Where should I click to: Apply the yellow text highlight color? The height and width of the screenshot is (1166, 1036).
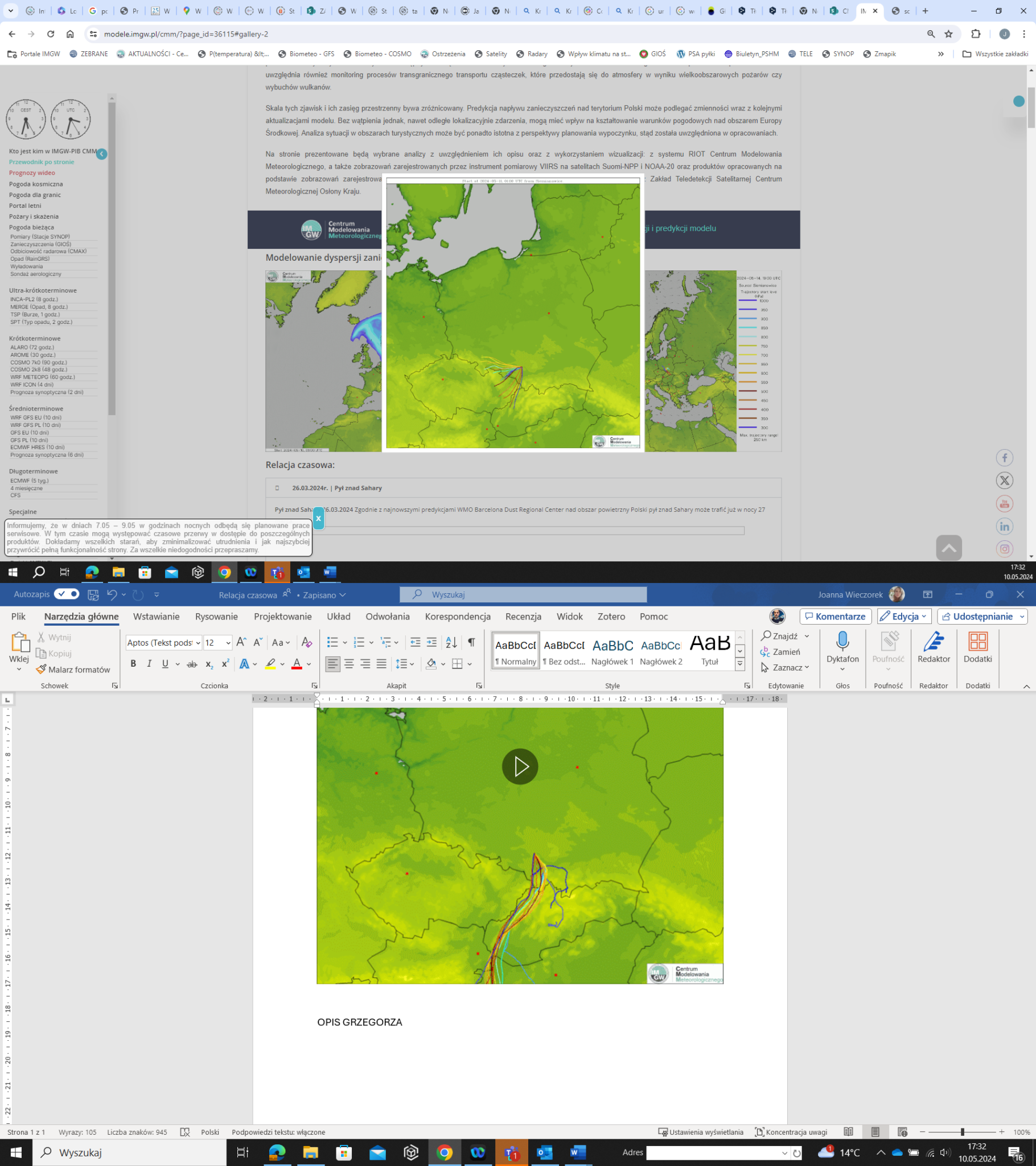click(x=270, y=663)
